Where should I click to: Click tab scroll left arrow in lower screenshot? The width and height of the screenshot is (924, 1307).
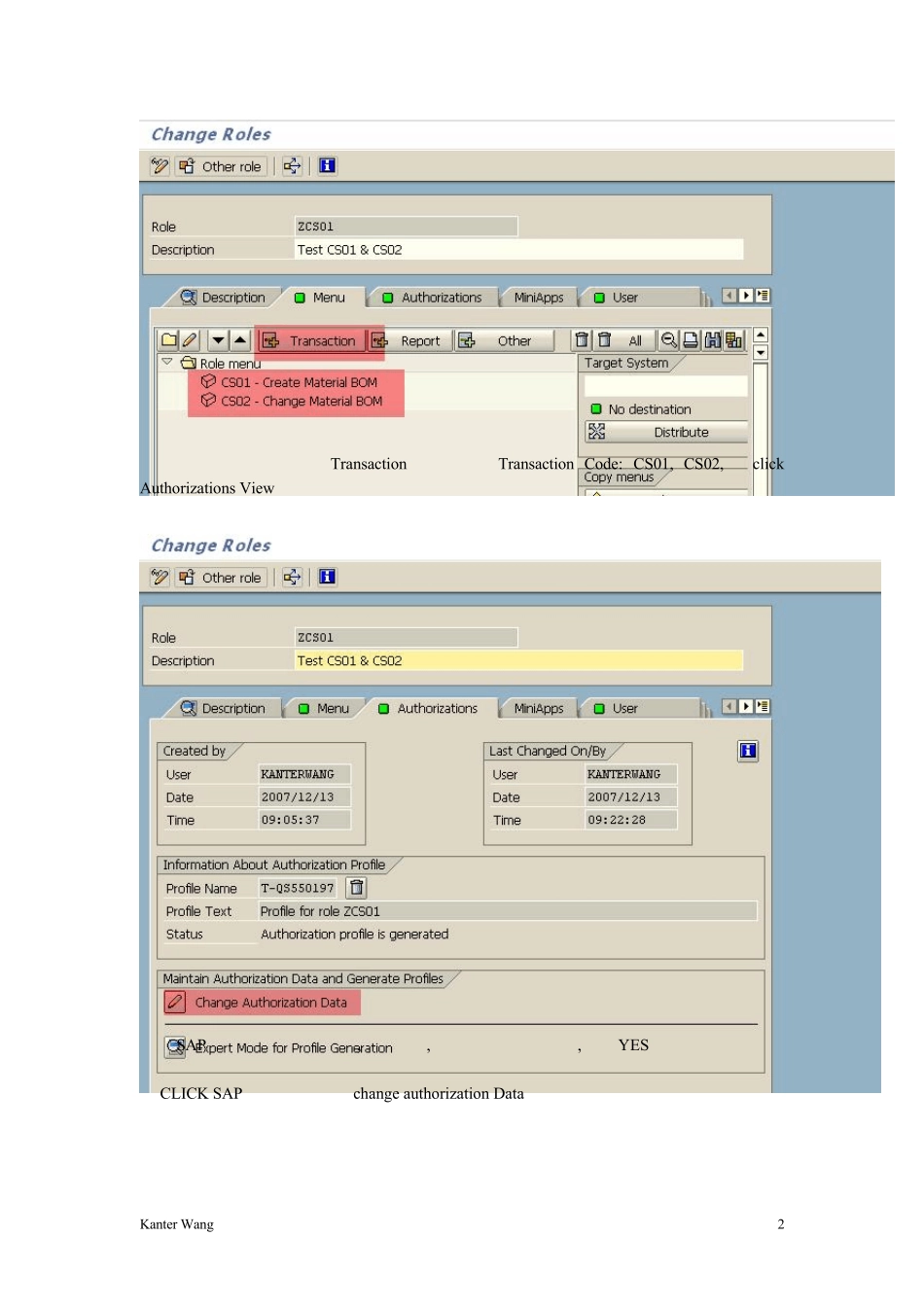(x=729, y=707)
